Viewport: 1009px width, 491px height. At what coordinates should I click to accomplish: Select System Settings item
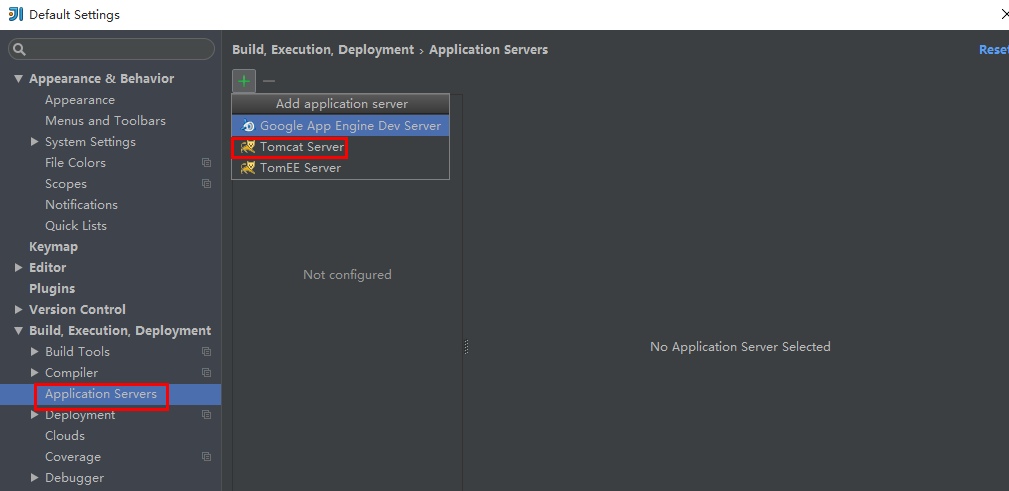pos(90,142)
